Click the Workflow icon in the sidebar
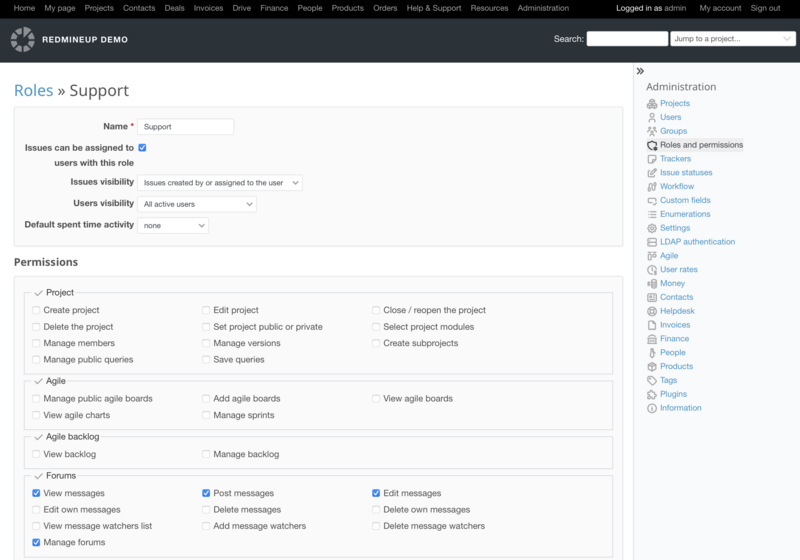Image resolution: width=800 pixels, height=560 pixels. 652,187
